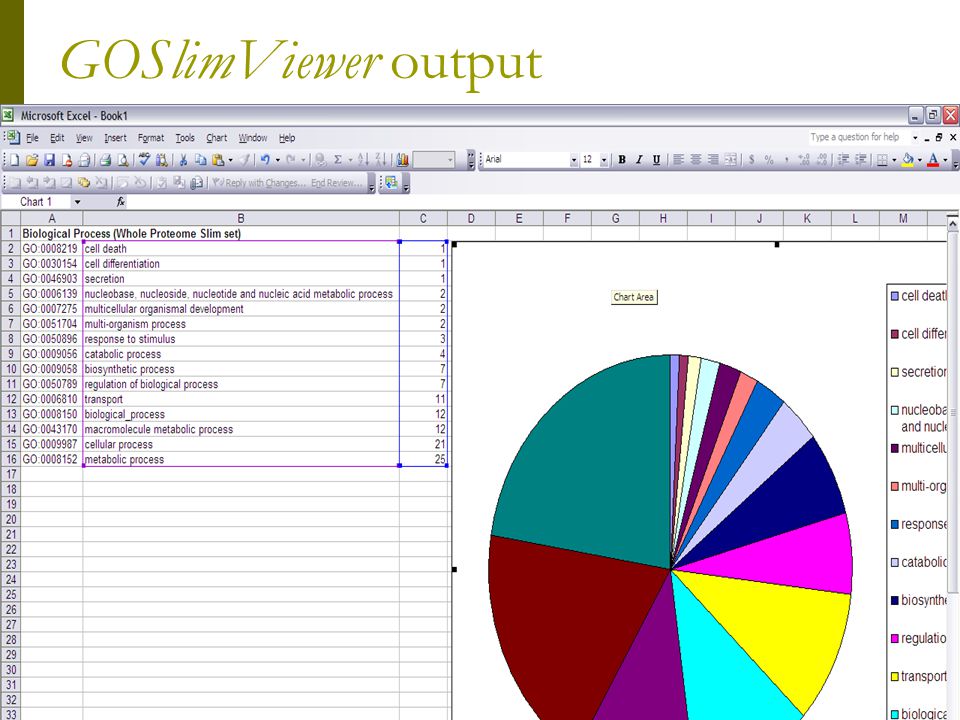Open the Undo history dropdown arrow

(277, 160)
